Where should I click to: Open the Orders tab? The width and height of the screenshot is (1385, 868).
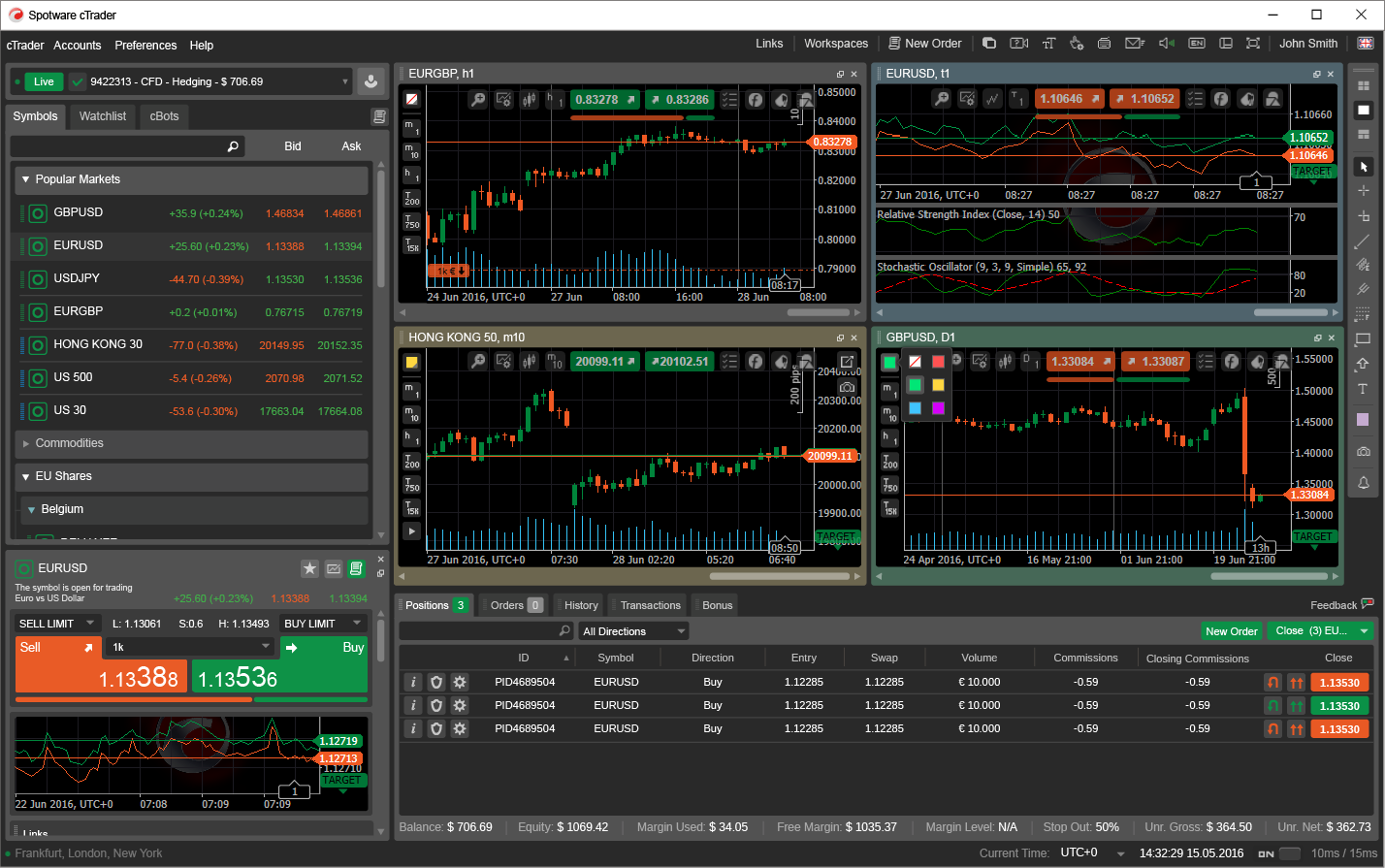[514, 605]
